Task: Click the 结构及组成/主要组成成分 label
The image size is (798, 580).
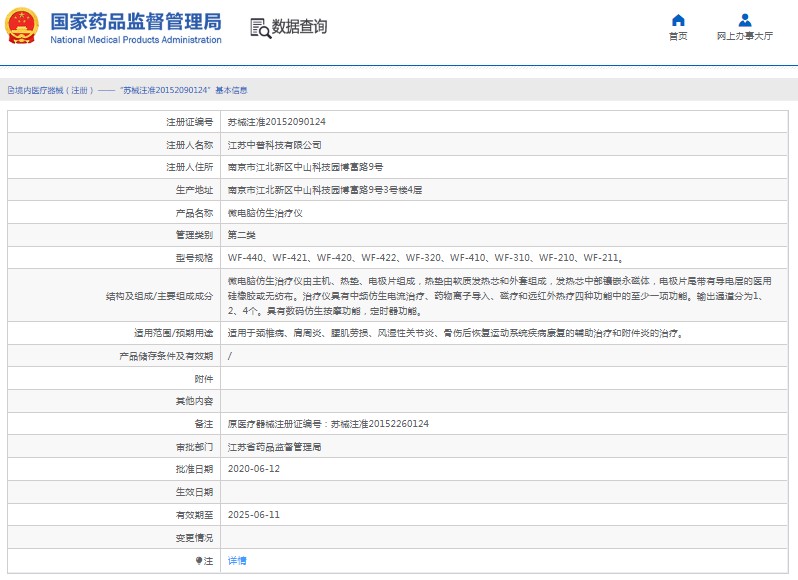Action: (159, 296)
